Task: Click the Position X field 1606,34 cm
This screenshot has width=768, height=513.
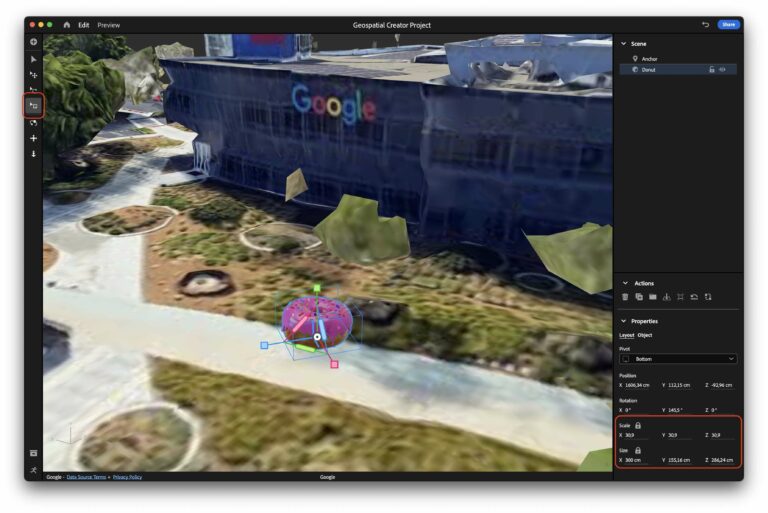Action: 637,385
